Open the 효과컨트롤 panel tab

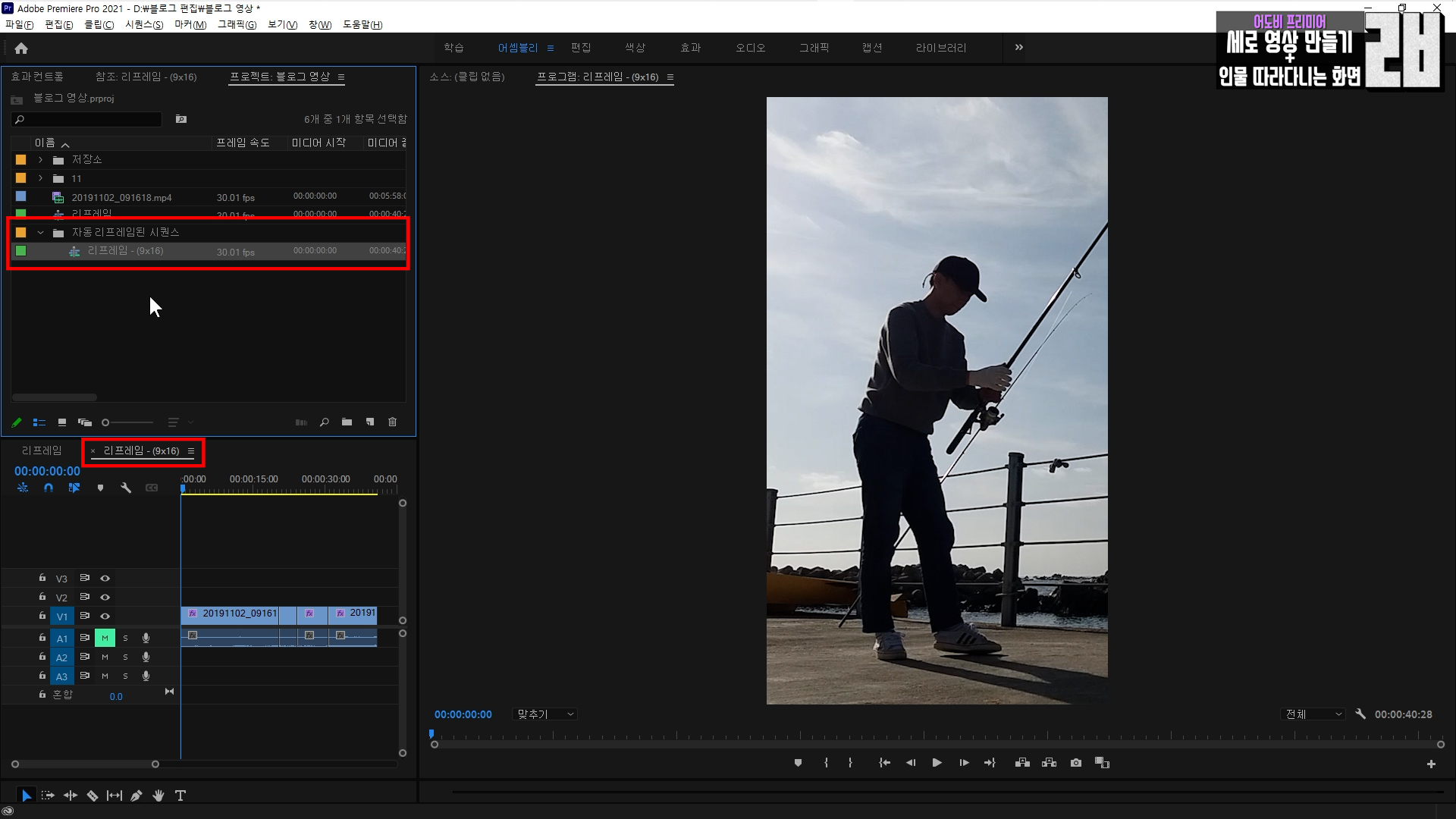[37, 77]
